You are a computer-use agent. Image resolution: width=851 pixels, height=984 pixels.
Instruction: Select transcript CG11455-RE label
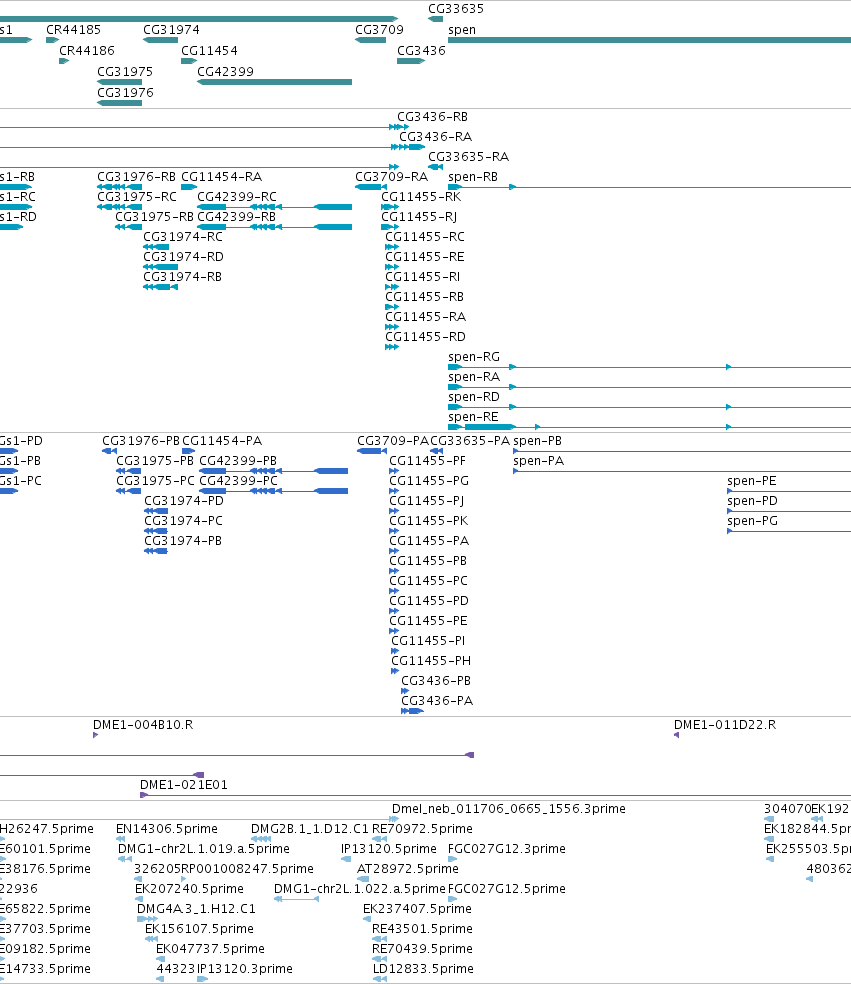click(425, 257)
